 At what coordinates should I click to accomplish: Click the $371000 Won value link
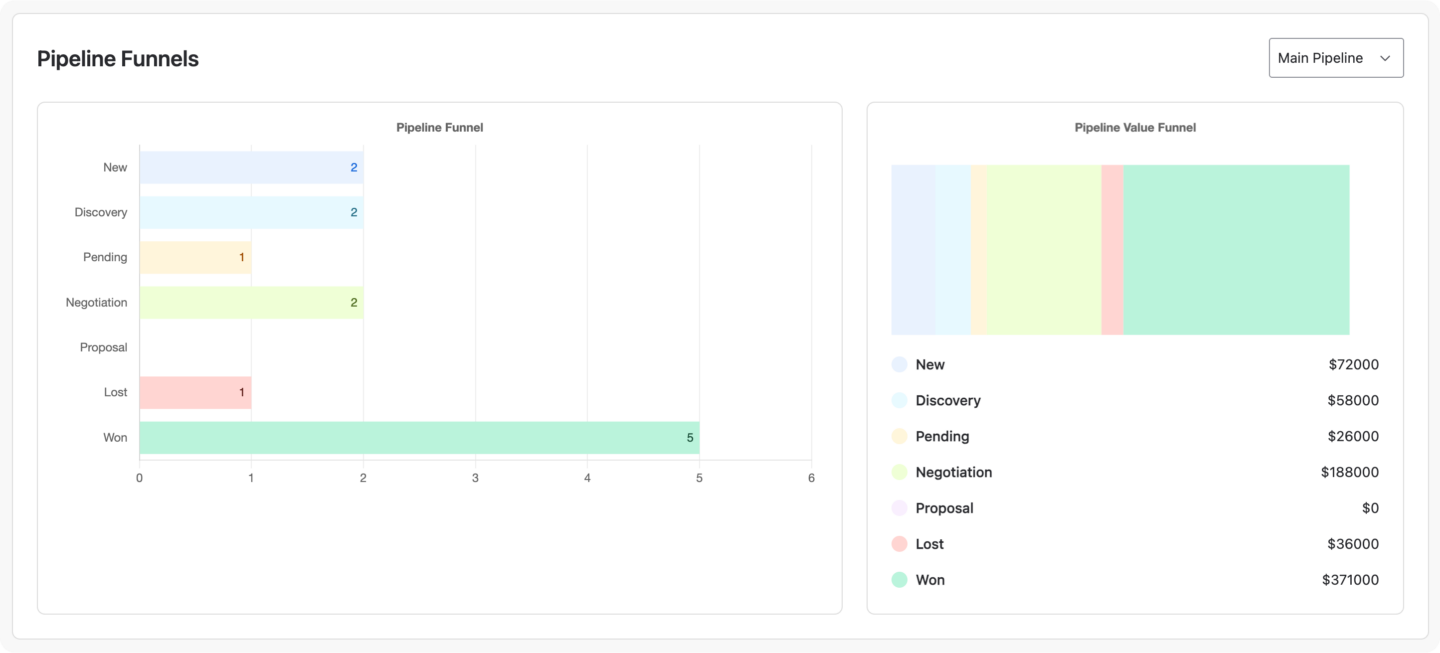tap(1352, 580)
